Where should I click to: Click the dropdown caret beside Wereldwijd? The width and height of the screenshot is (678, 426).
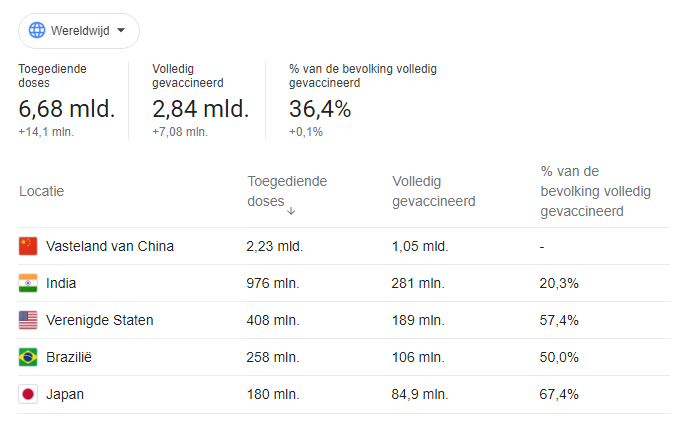tap(121, 31)
